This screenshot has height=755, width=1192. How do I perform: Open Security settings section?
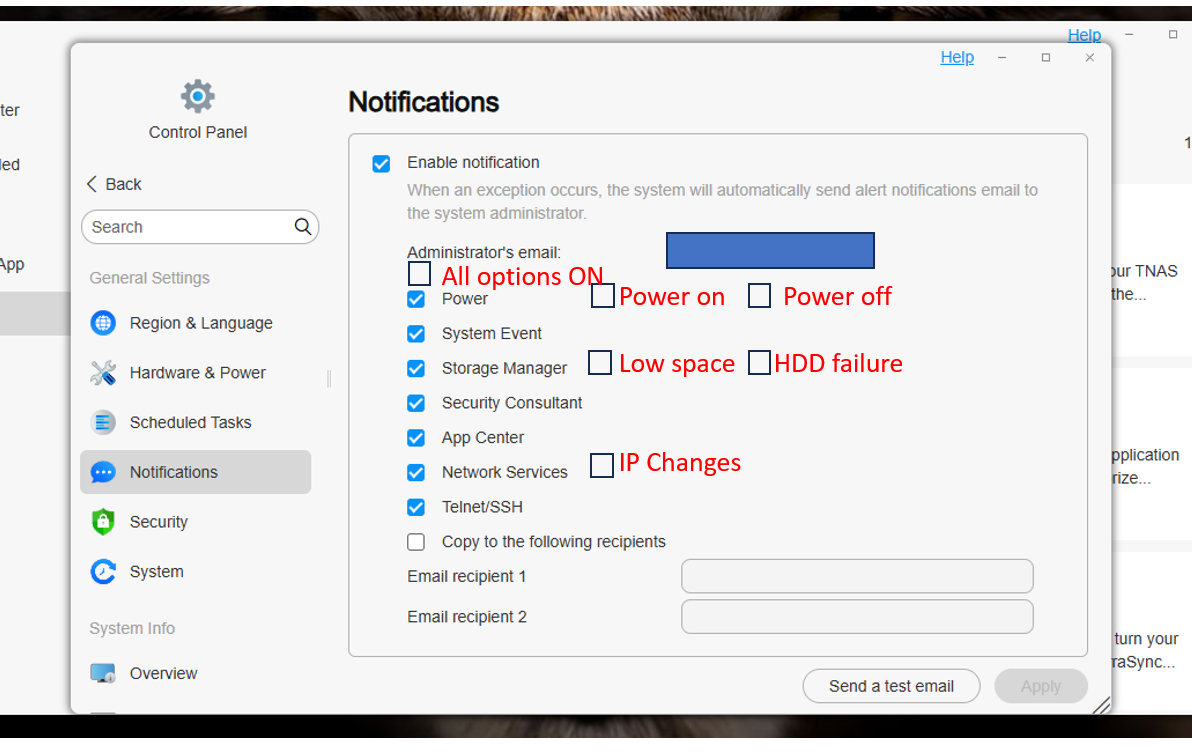[195, 522]
